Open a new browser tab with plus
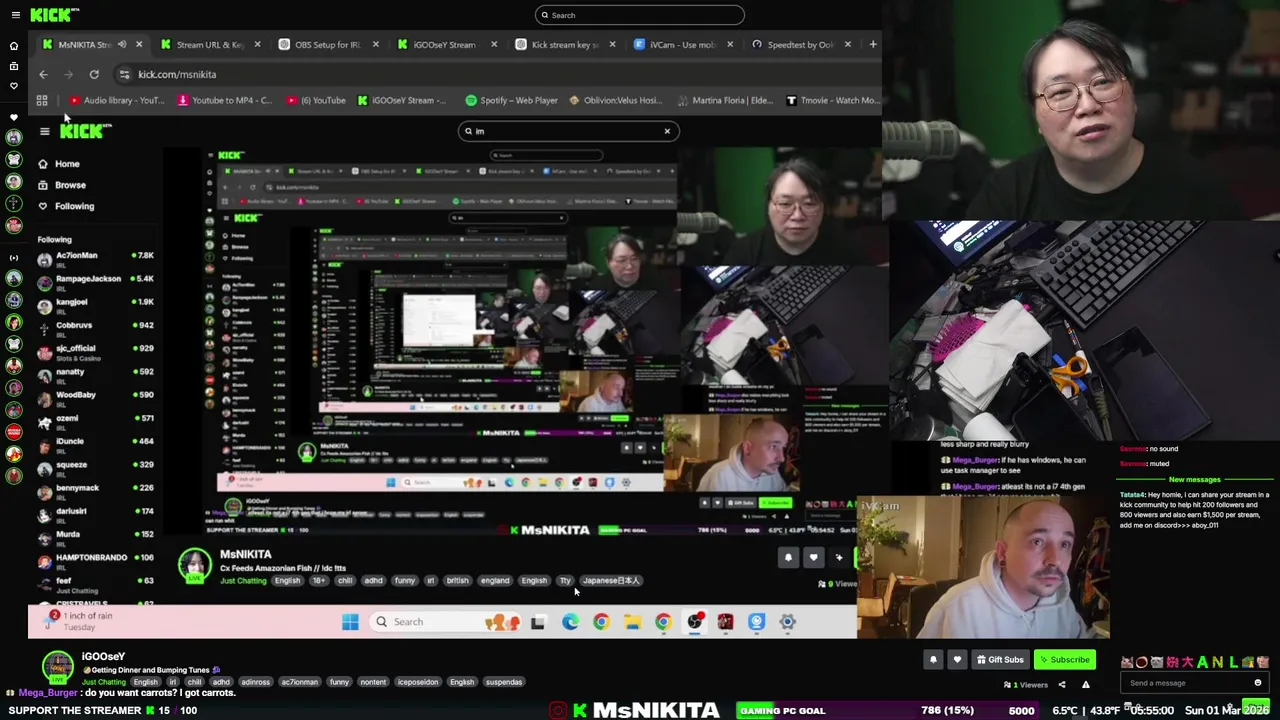Viewport: 1280px width, 720px height. coord(873,44)
